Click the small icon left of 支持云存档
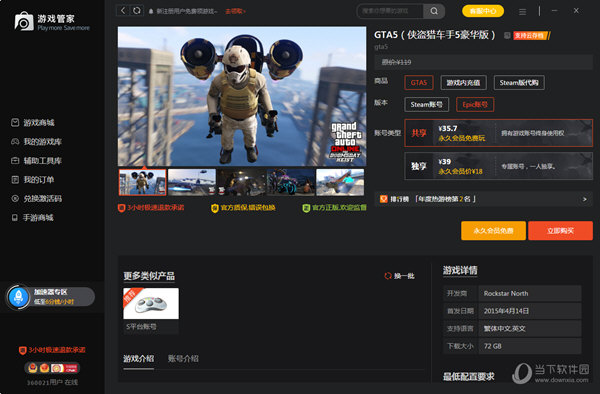Image resolution: width=600 pixels, height=394 pixels. 507,36
